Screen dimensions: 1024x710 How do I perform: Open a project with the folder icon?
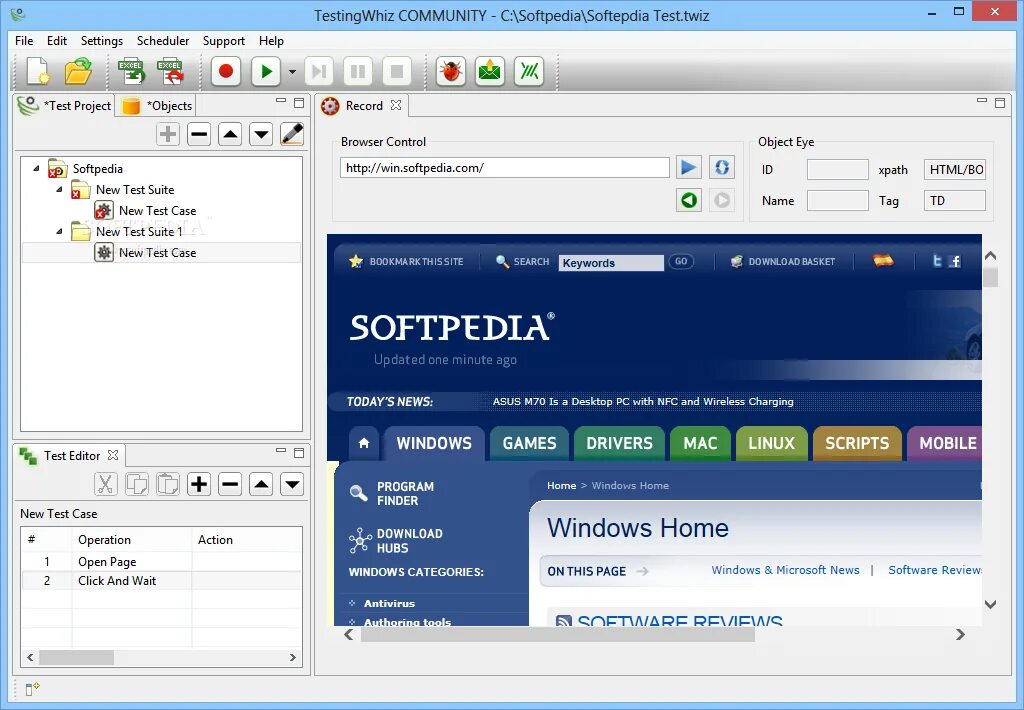[x=78, y=71]
